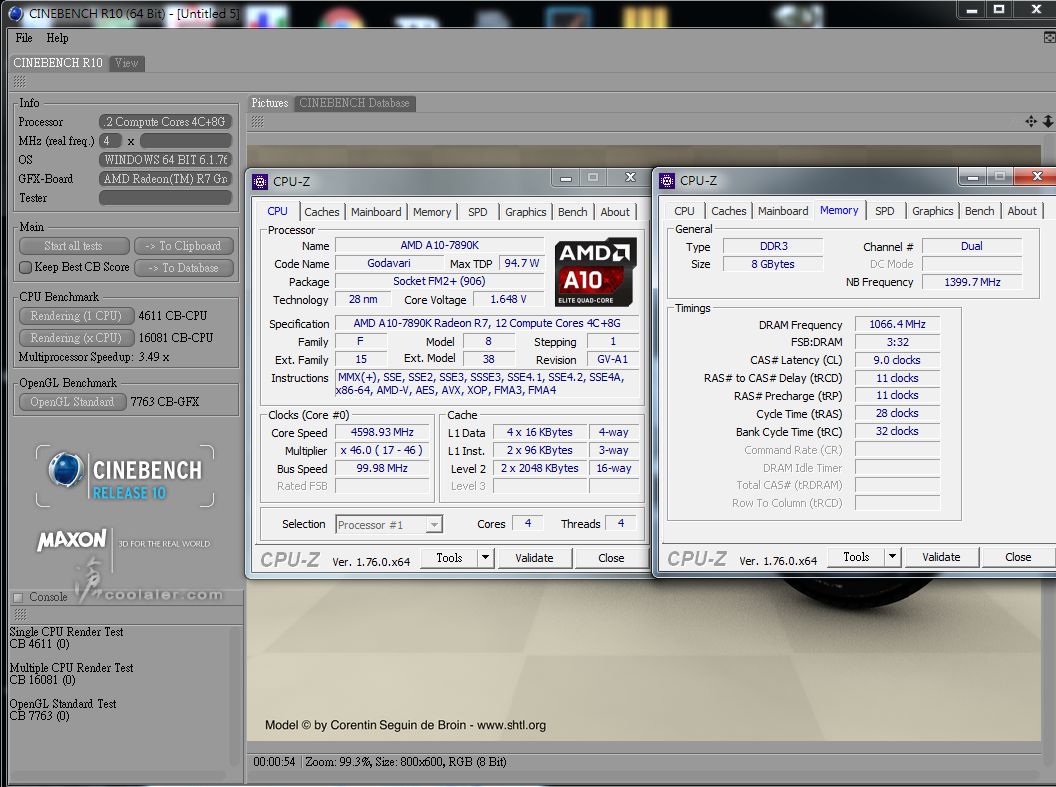Open the Mainboard tab in CPU window

(x=376, y=212)
